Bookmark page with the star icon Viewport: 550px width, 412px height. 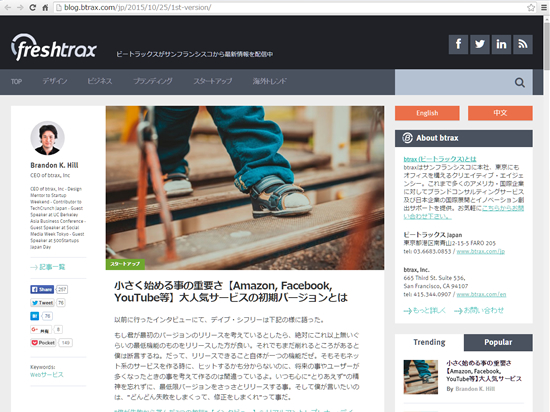pyautogui.click(x=531, y=7)
